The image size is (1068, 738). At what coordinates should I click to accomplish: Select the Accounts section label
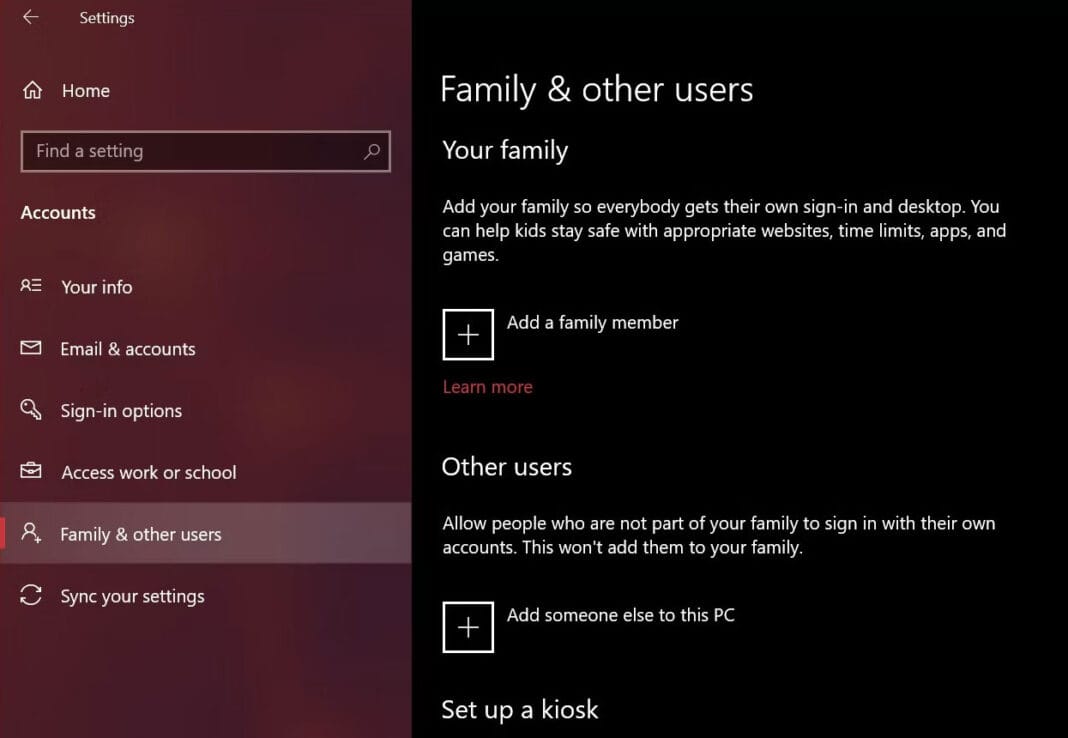coord(58,212)
